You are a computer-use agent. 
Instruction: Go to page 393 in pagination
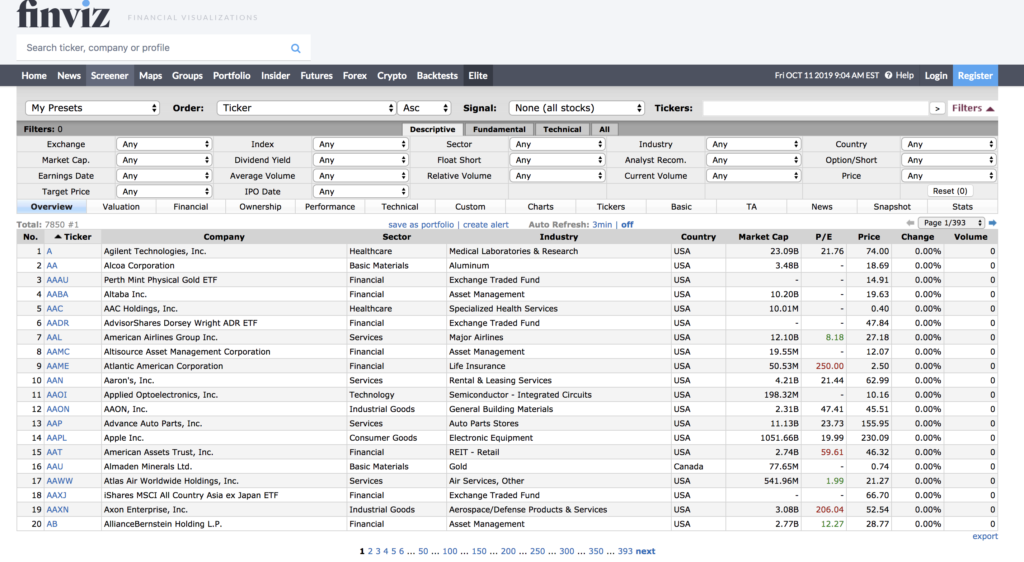tap(625, 552)
